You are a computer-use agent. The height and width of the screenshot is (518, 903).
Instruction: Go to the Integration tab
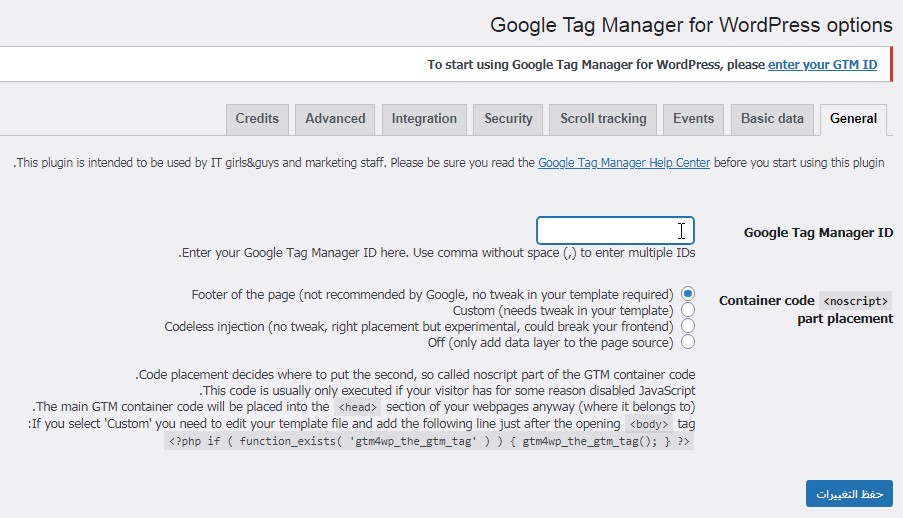(424, 118)
